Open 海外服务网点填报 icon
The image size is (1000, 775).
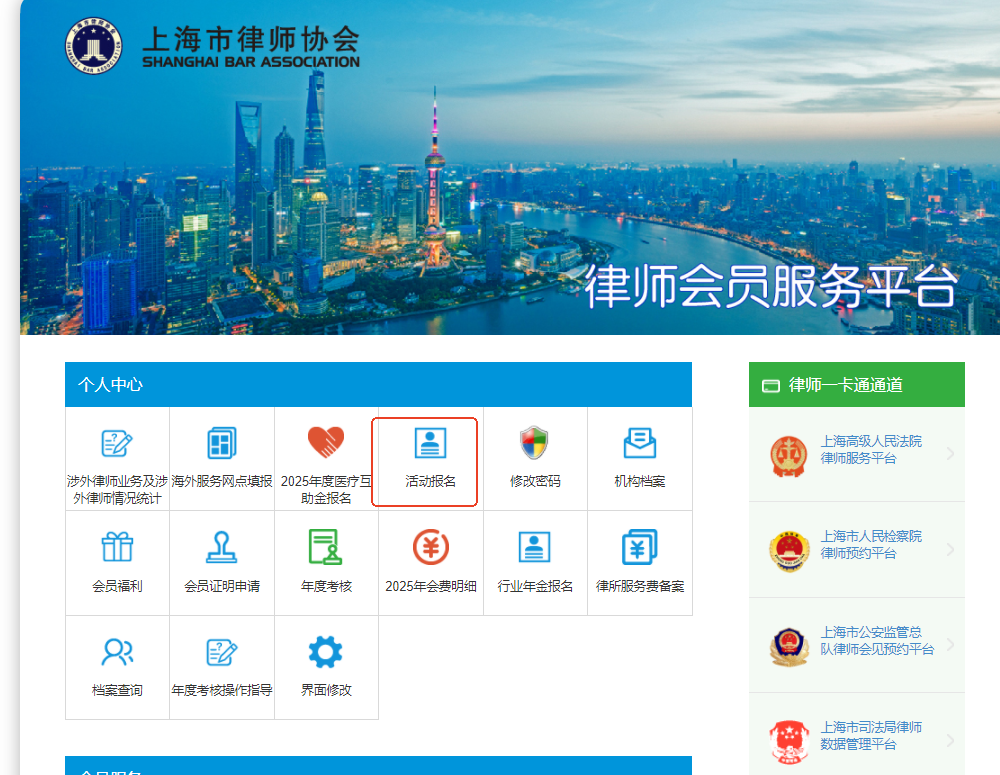[221, 443]
